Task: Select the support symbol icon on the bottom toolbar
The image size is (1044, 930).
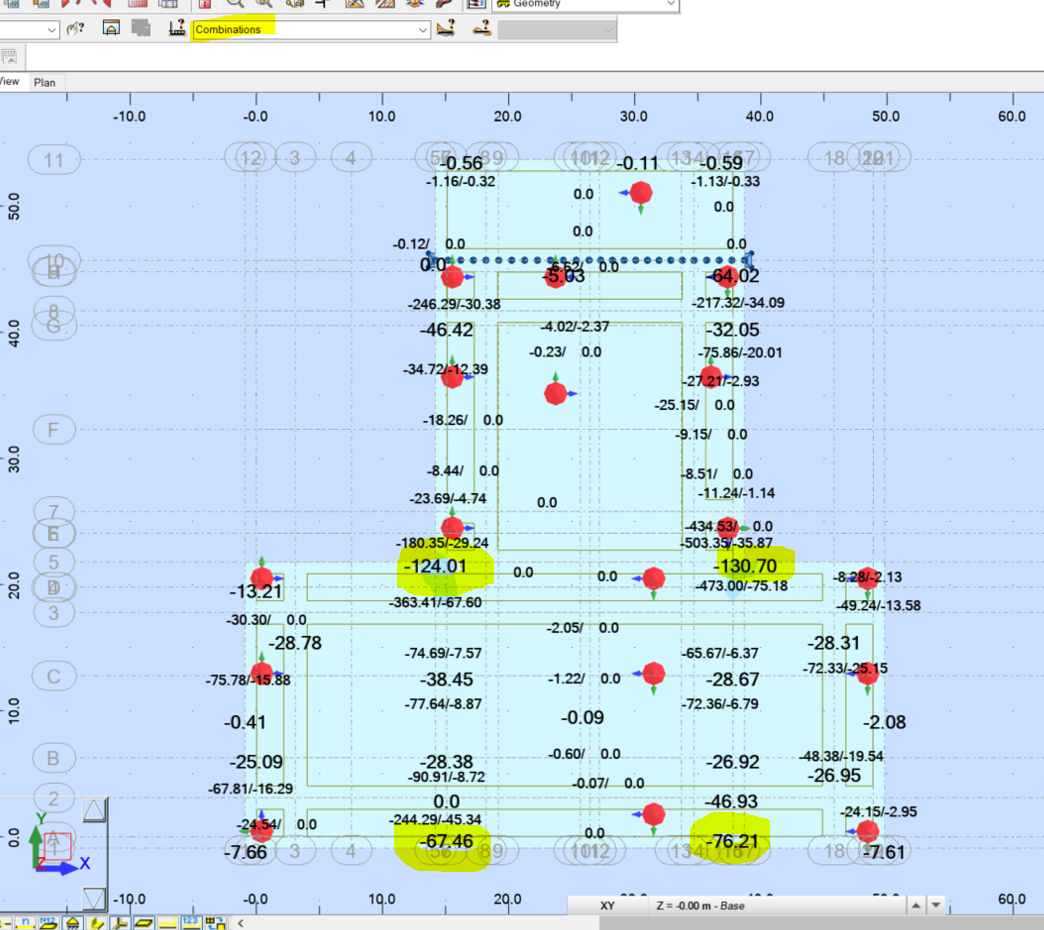Action: point(72,922)
